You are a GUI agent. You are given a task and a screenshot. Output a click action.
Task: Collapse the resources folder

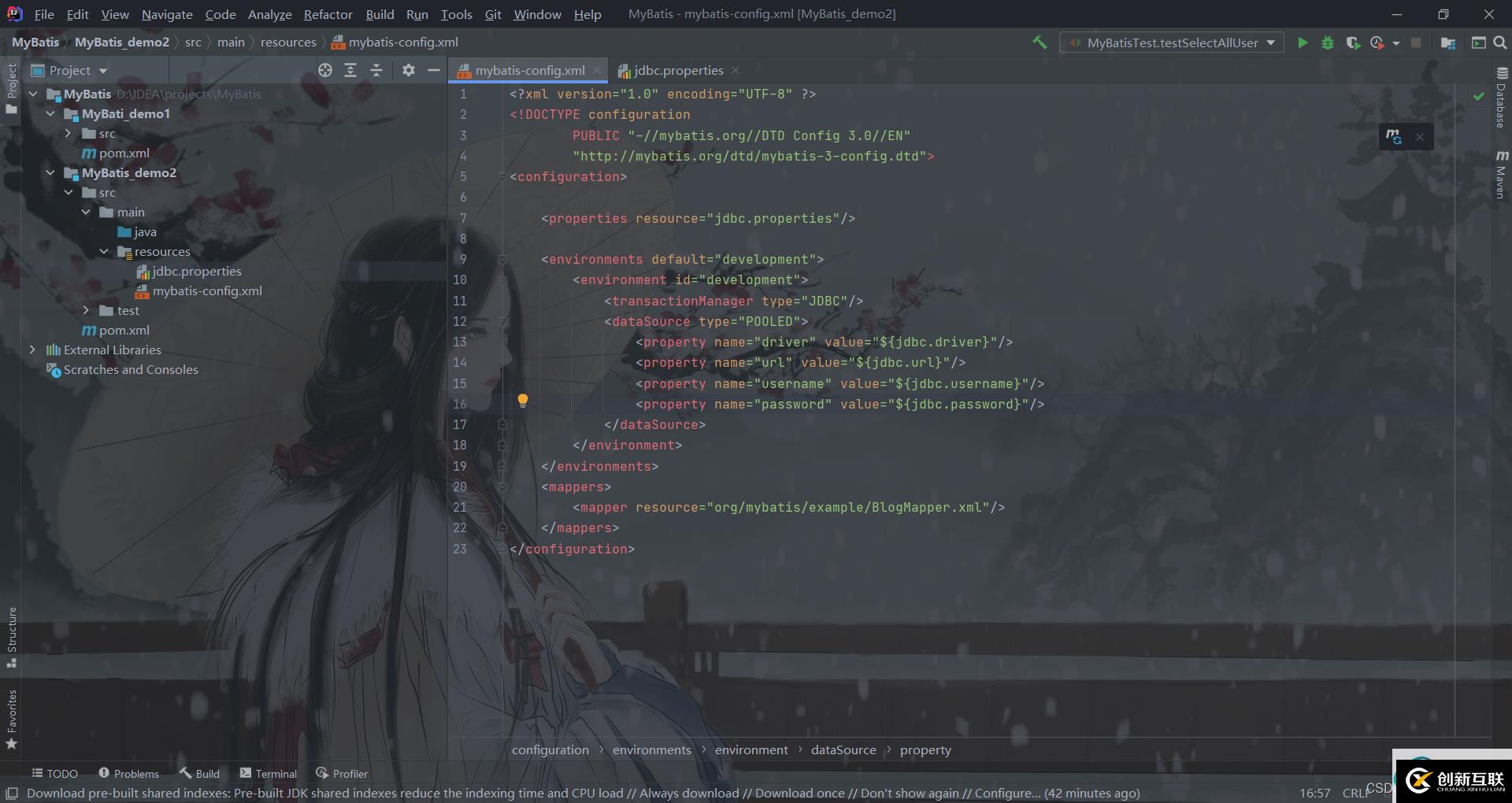click(x=104, y=251)
